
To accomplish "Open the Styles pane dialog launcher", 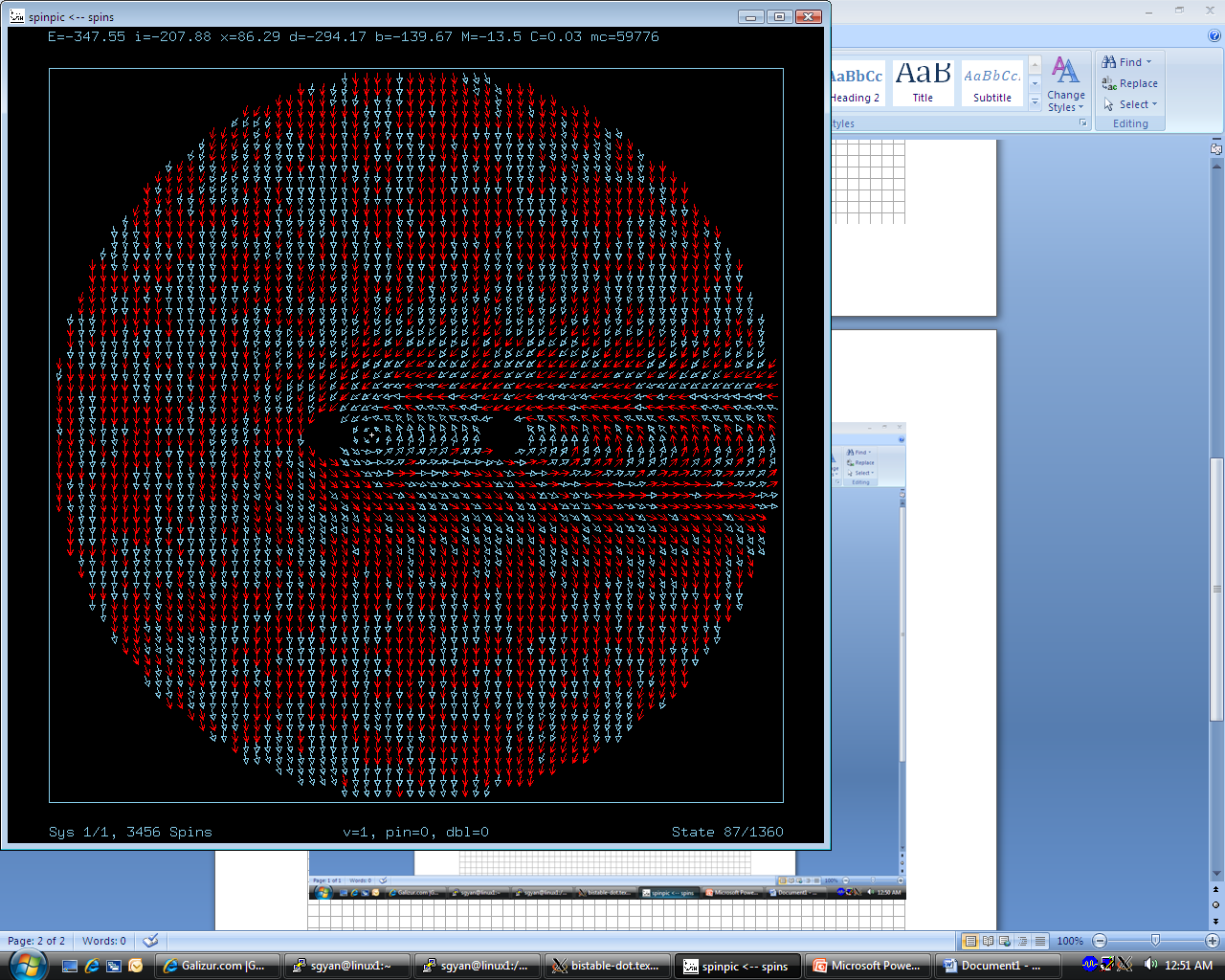I will point(1082,123).
